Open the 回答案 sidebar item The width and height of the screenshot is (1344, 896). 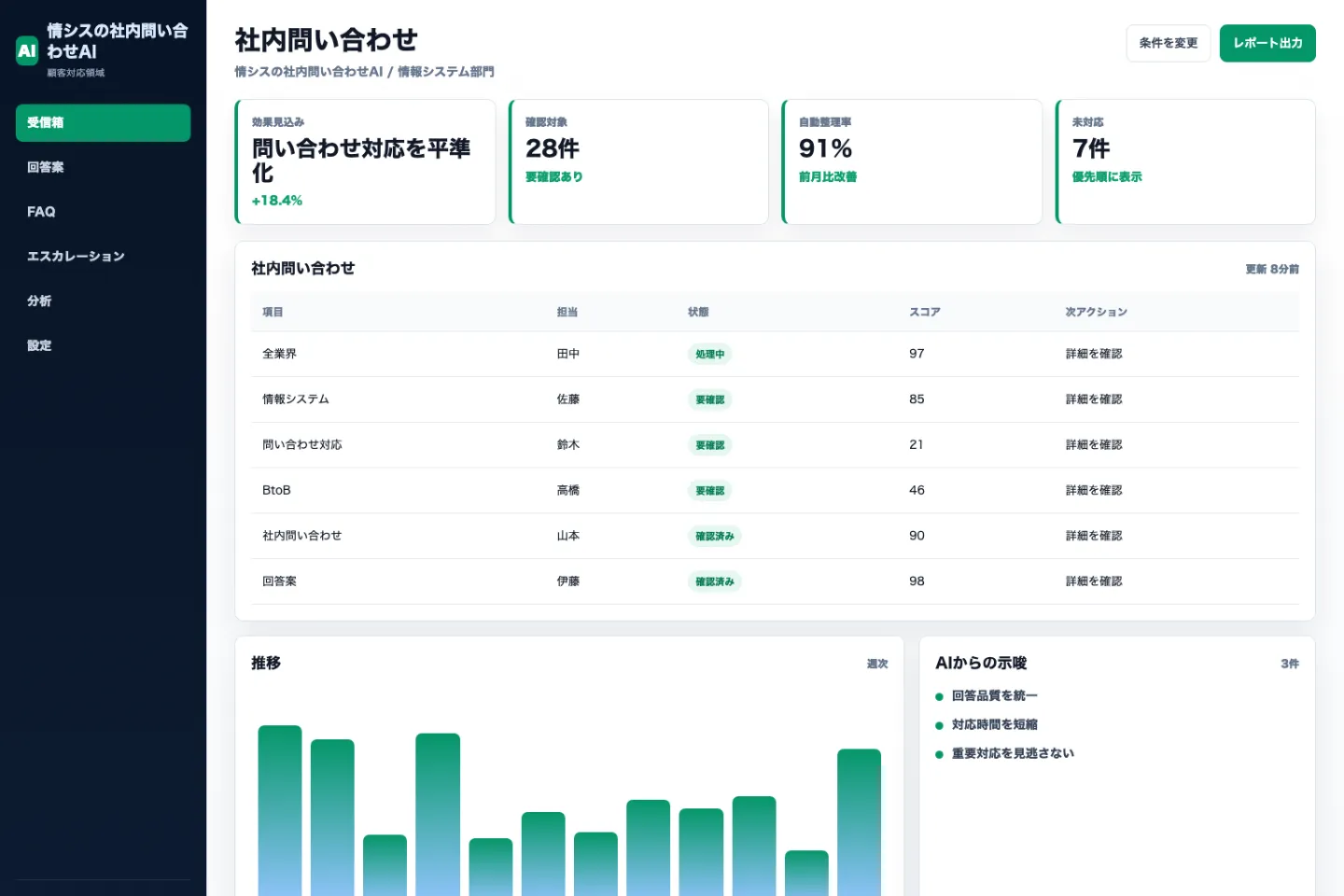click(103, 167)
